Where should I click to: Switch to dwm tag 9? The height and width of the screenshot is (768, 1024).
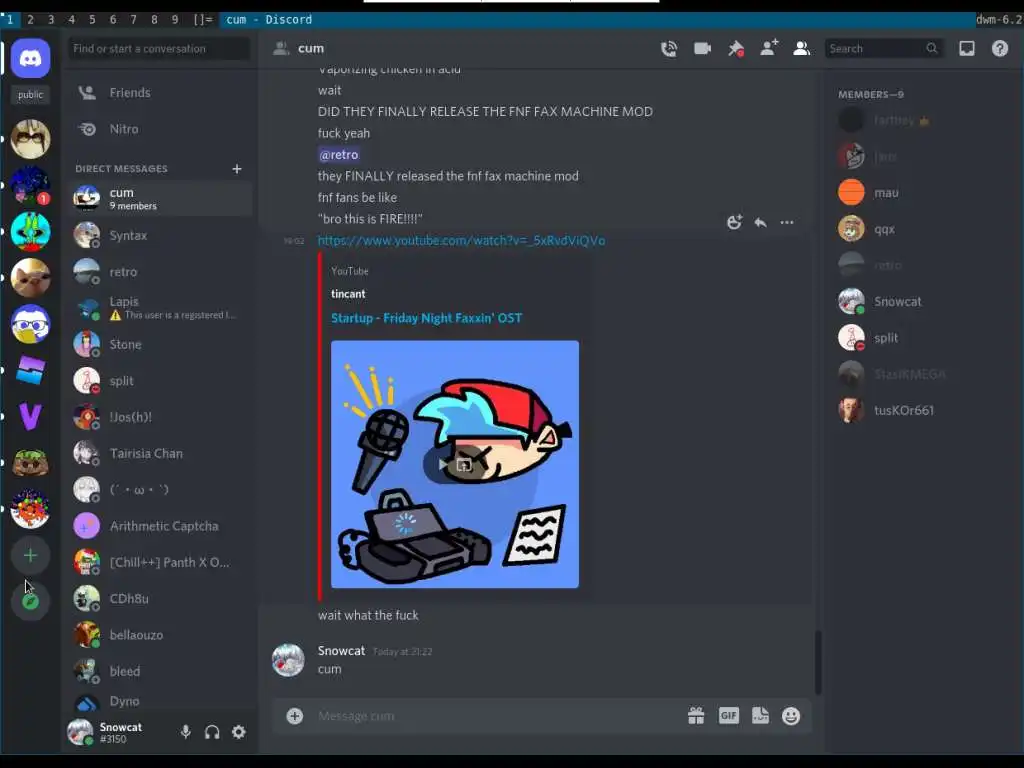point(174,20)
